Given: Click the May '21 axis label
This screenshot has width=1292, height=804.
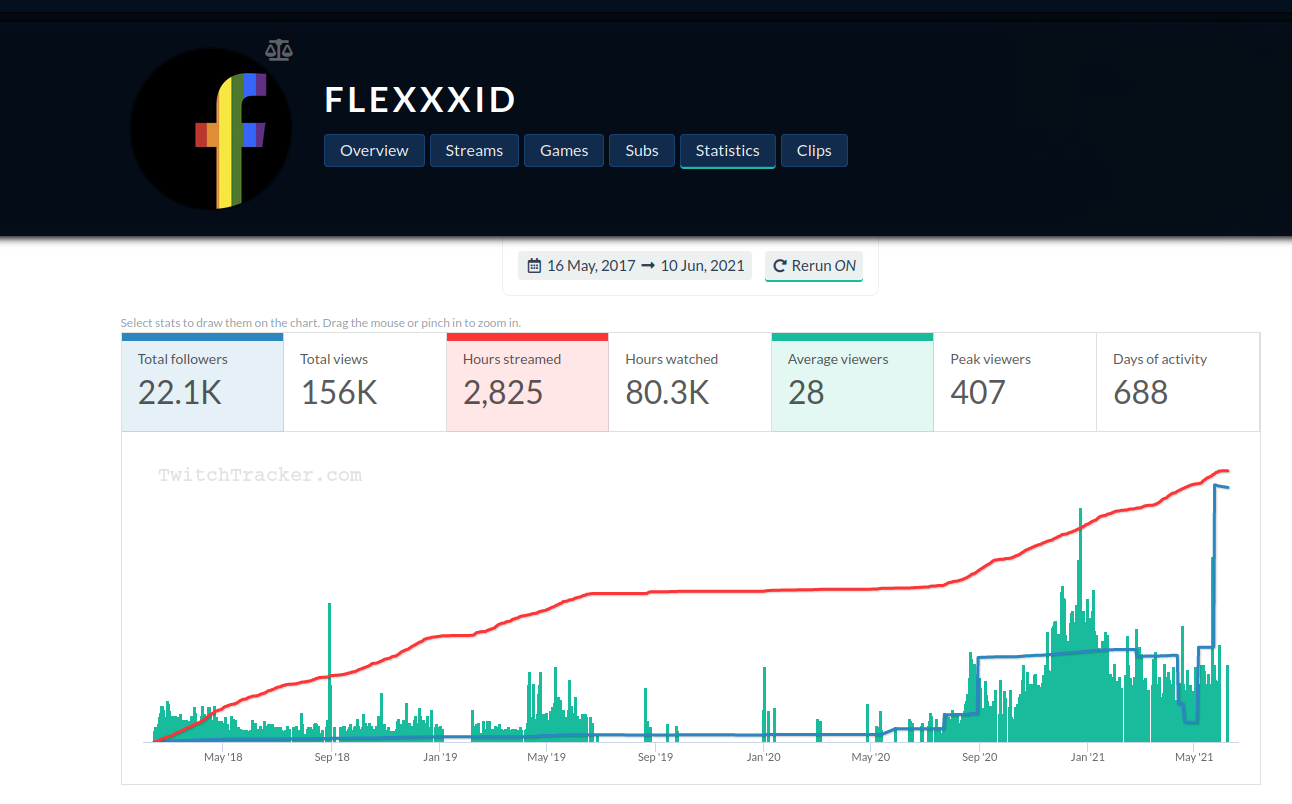Looking at the screenshot, I should click(x=1194, y=757).
